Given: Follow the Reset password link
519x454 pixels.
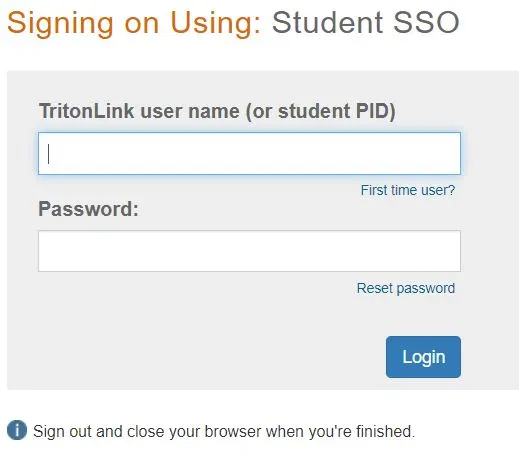Looking at the screenshot, I should [406, 288].
